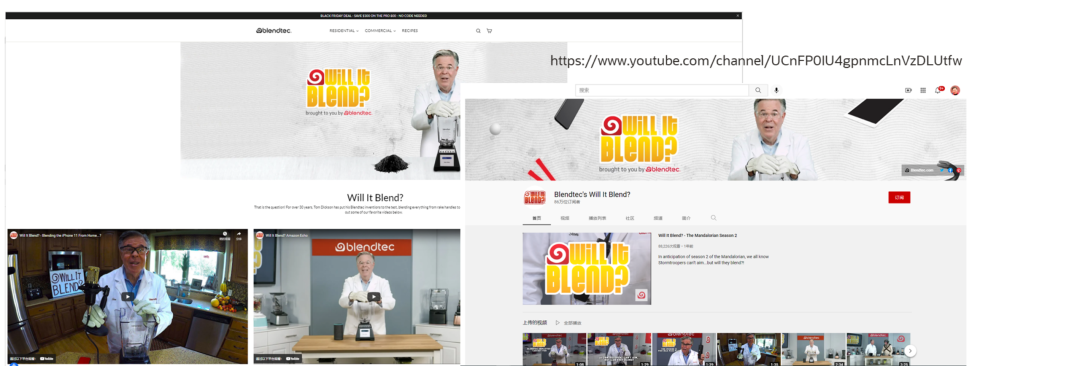The width and height of the screenshot is (1080, 366).
Task: Click Facebook icon on channel banner
Action: click(951, 170)
